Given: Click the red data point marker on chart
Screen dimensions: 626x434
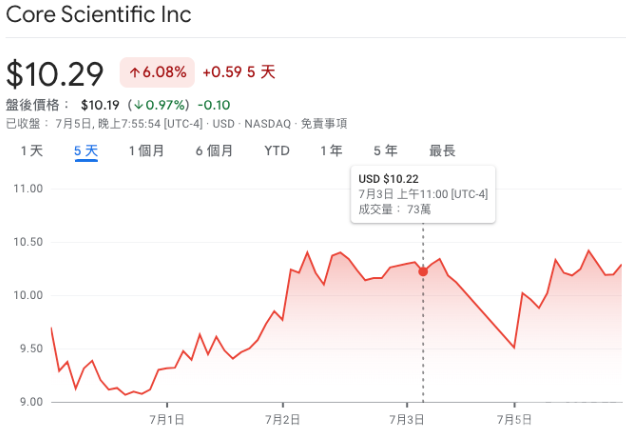Looking at the screenshot, I should (x=423, y=271).
